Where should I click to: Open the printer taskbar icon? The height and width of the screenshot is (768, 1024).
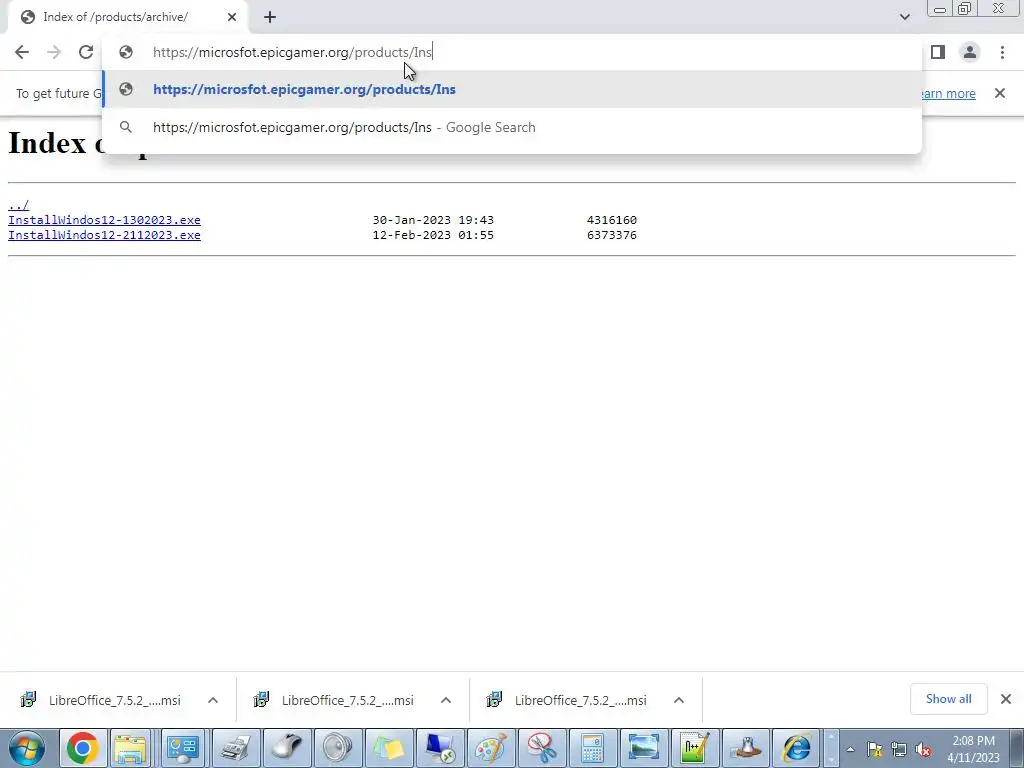pos(235,748)
